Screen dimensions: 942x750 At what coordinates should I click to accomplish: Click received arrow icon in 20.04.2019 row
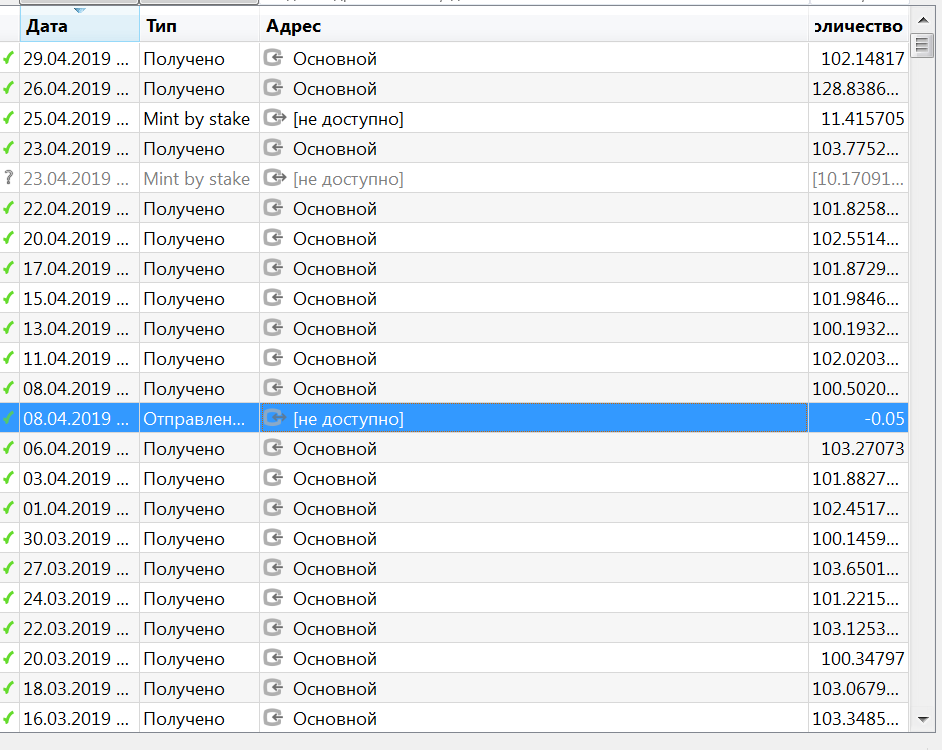pos(273,238)
